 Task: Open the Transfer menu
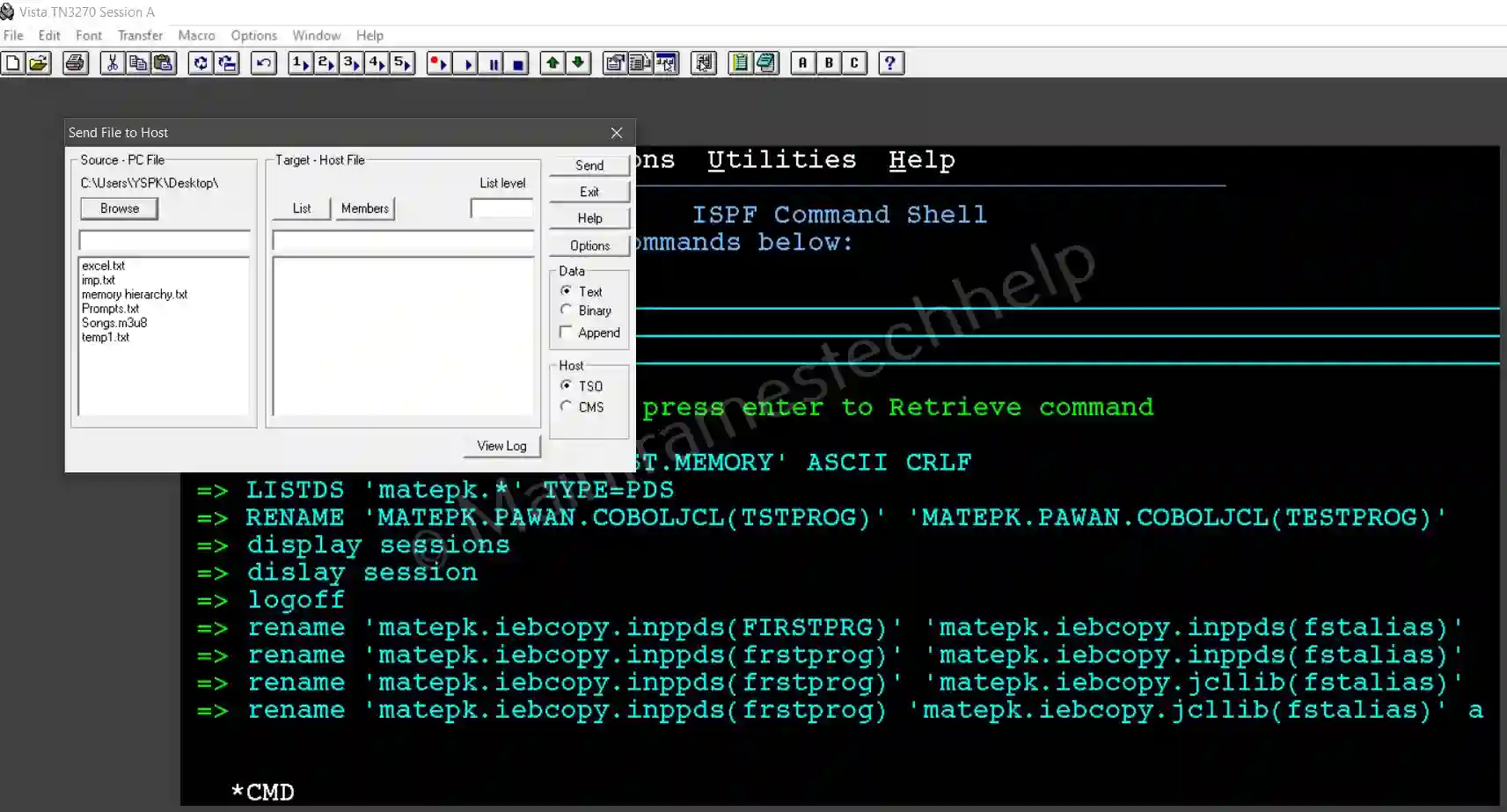point(140,35)
